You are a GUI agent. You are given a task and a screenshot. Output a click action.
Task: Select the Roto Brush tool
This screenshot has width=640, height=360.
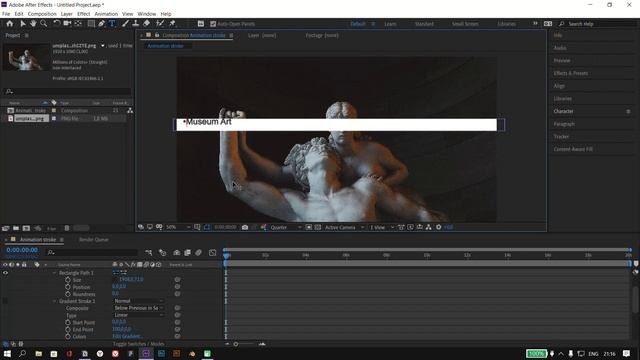click(160, 24)
